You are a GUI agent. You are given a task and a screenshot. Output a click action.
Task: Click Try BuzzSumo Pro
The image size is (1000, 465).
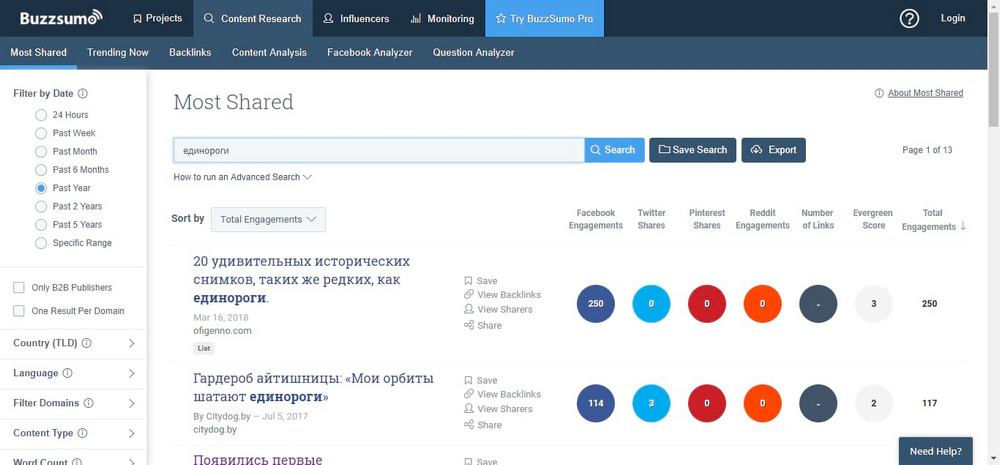click(x=545, y=18)
